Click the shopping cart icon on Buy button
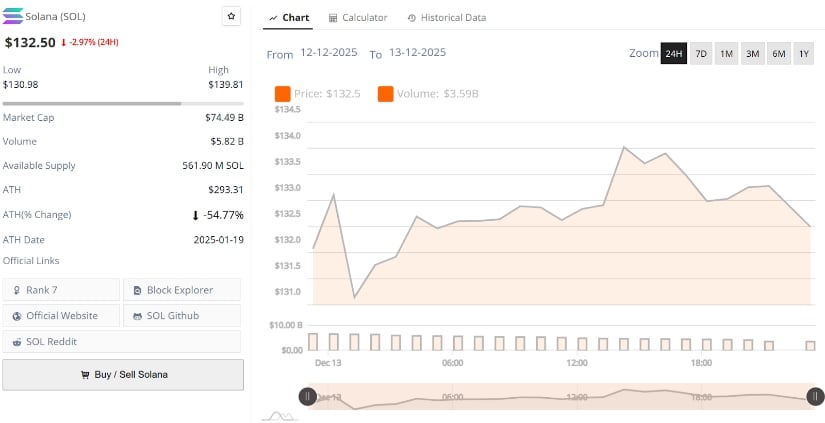The image size is (825, 423). 85,375
